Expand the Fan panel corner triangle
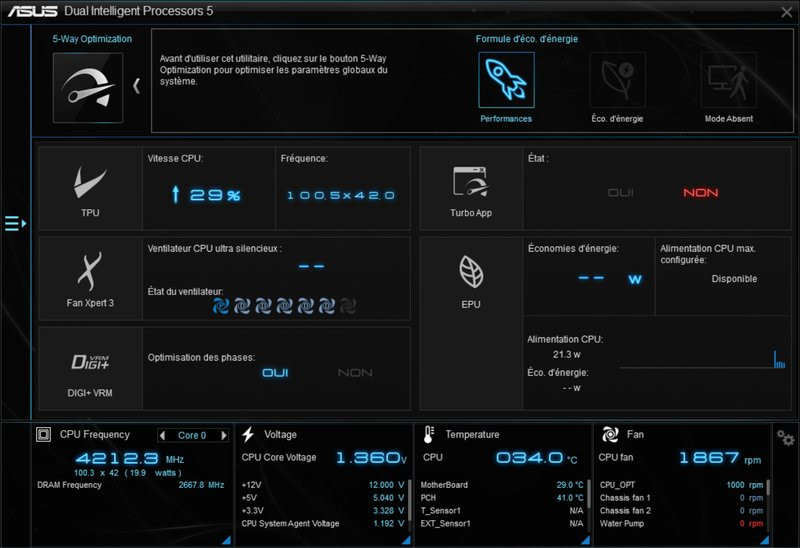The image size is (800, 548). pyautogui.click(x=764, y=540)
